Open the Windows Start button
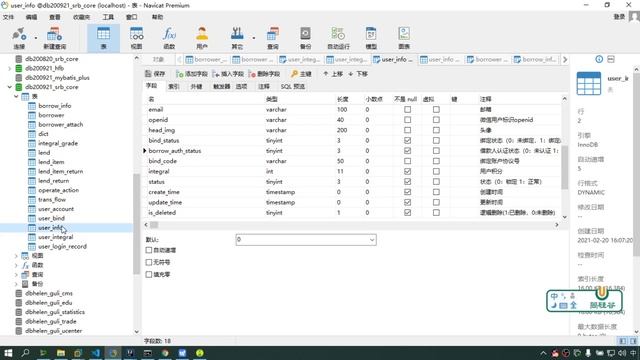This screenshot has height=360, width=640. (x=8, y=353)
